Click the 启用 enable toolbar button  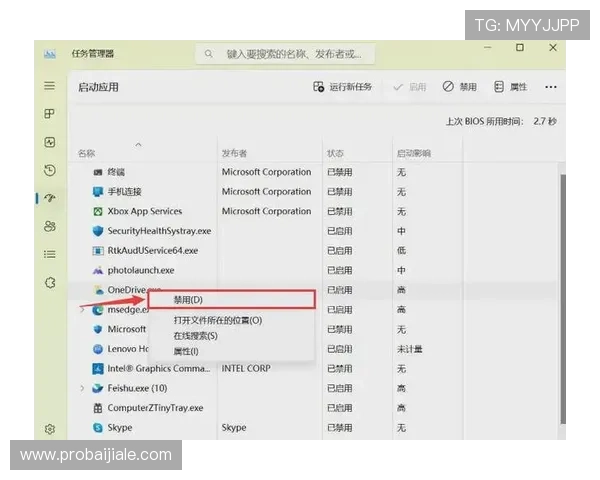(x=409, y=87)
